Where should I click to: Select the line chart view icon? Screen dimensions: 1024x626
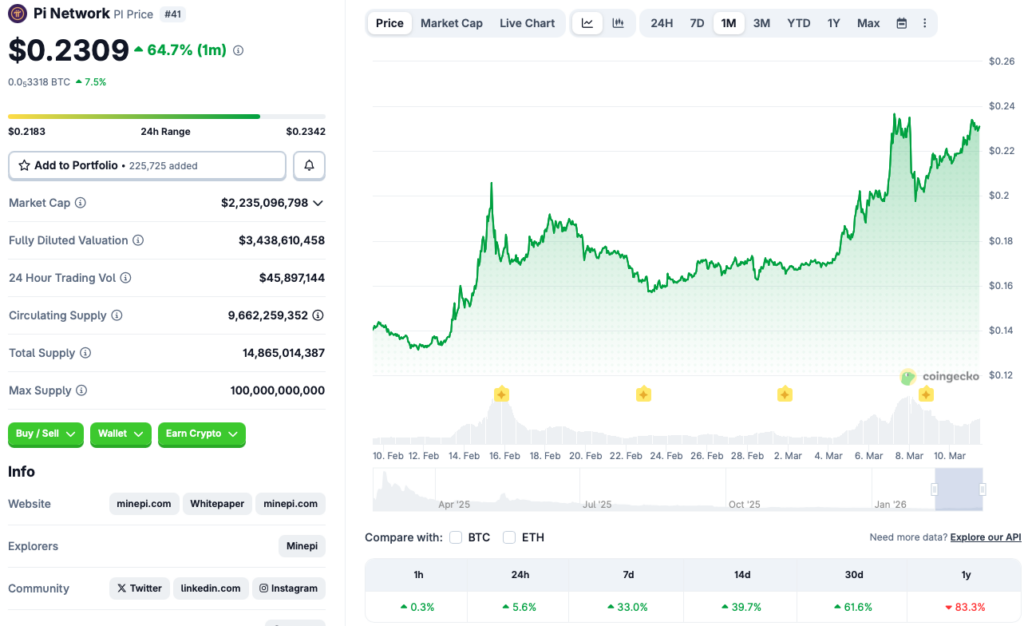coord(587,22)
